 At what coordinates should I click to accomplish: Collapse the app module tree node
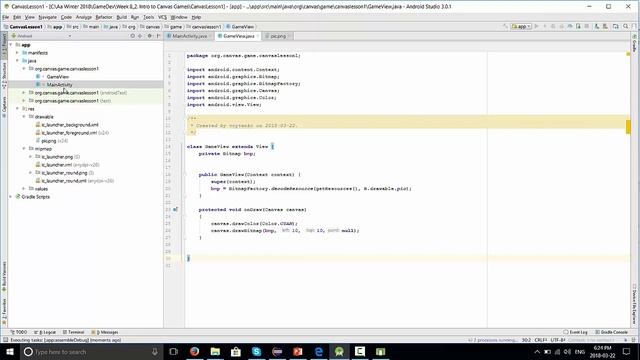pyautogui.click(x=11, y=44)
